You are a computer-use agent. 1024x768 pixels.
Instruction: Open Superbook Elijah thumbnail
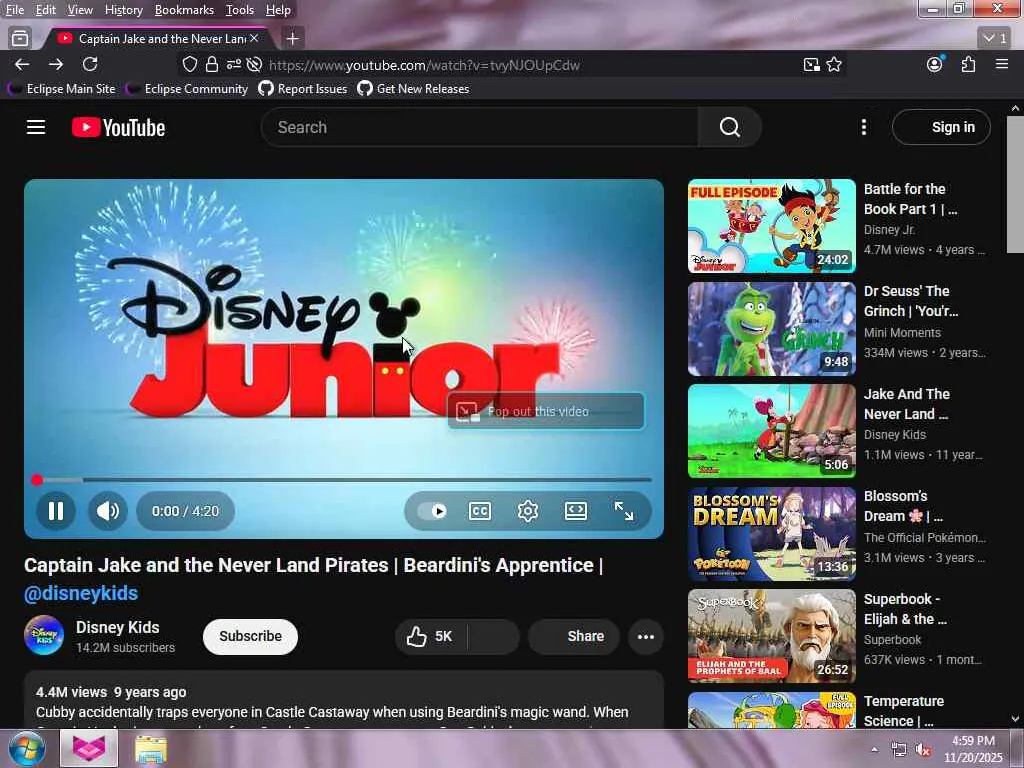pyautogui.click(x=771, y=635)
